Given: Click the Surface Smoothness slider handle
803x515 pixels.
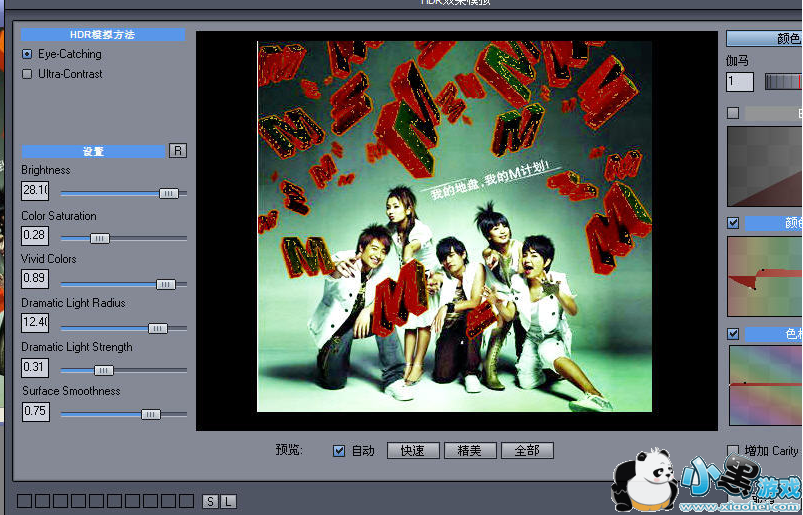Looking at the screenshot, I should (151, 414).
